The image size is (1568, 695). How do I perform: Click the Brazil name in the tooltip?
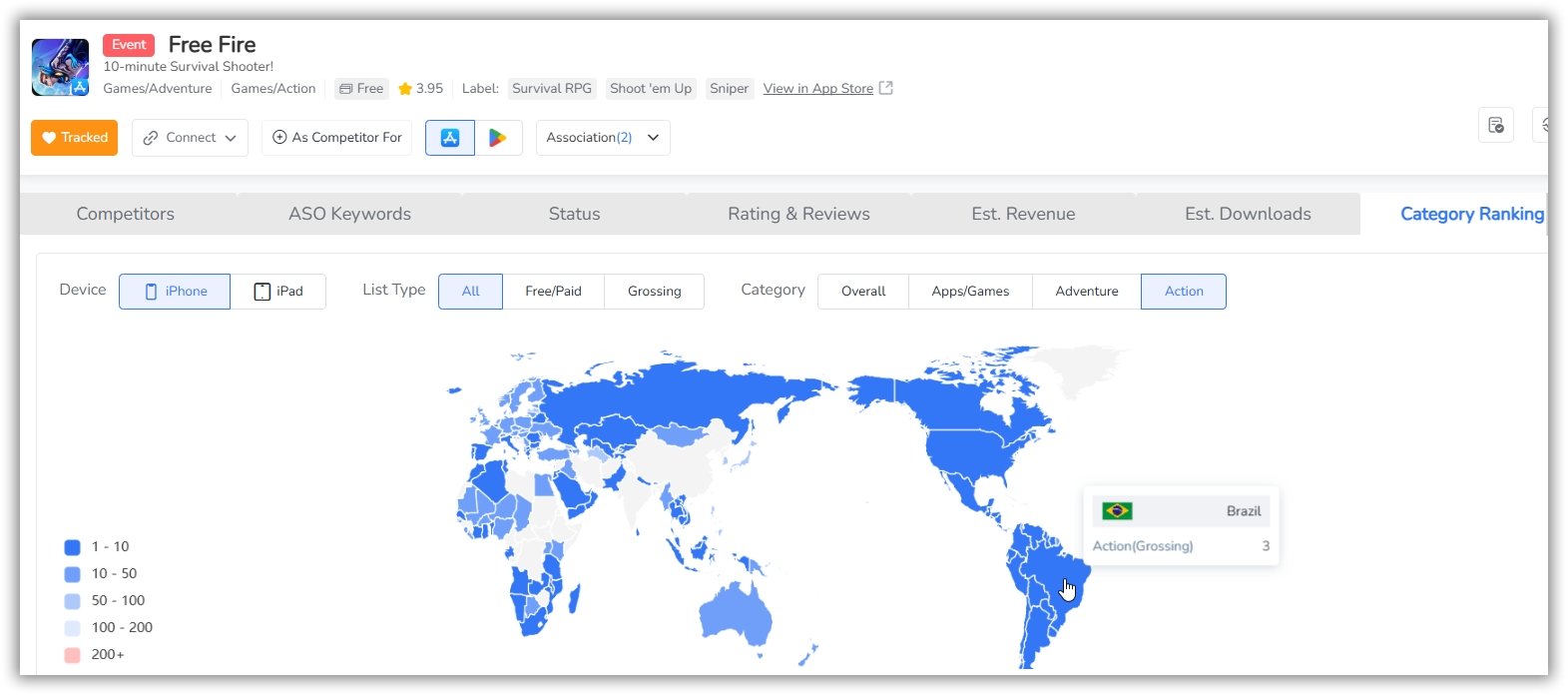point(1244,511)
